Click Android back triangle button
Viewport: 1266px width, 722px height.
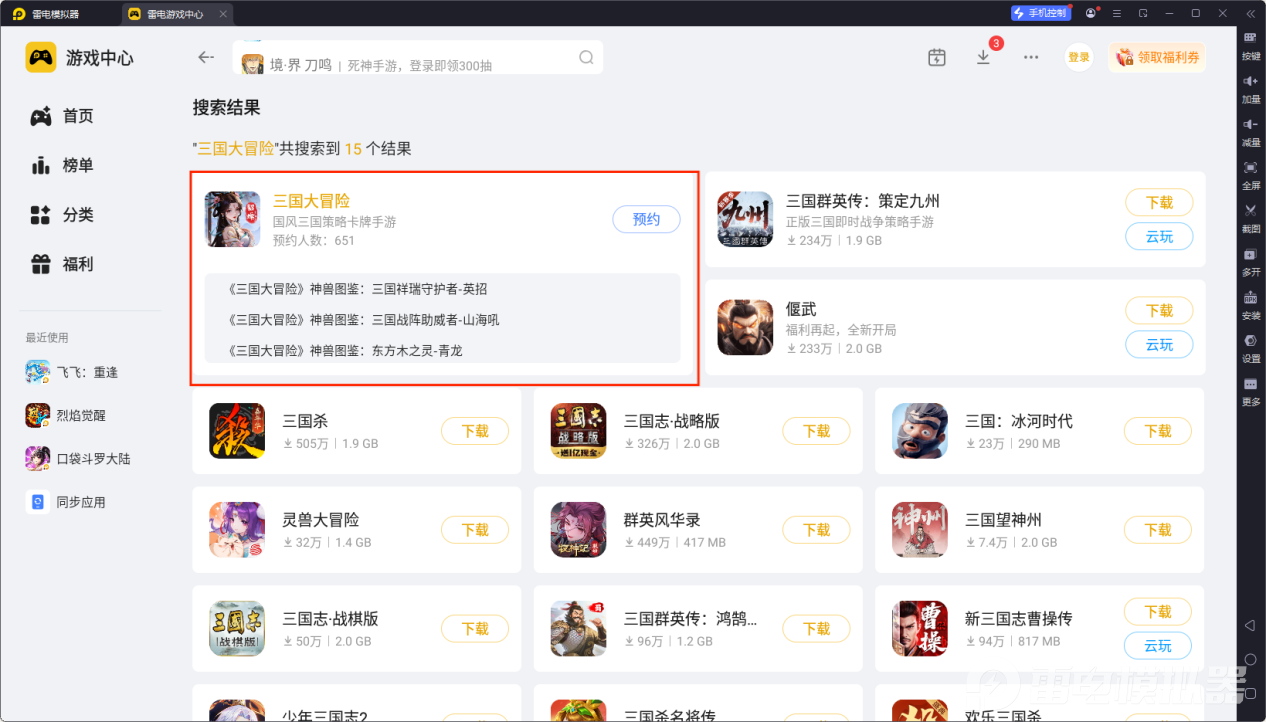pos(1250,625)
